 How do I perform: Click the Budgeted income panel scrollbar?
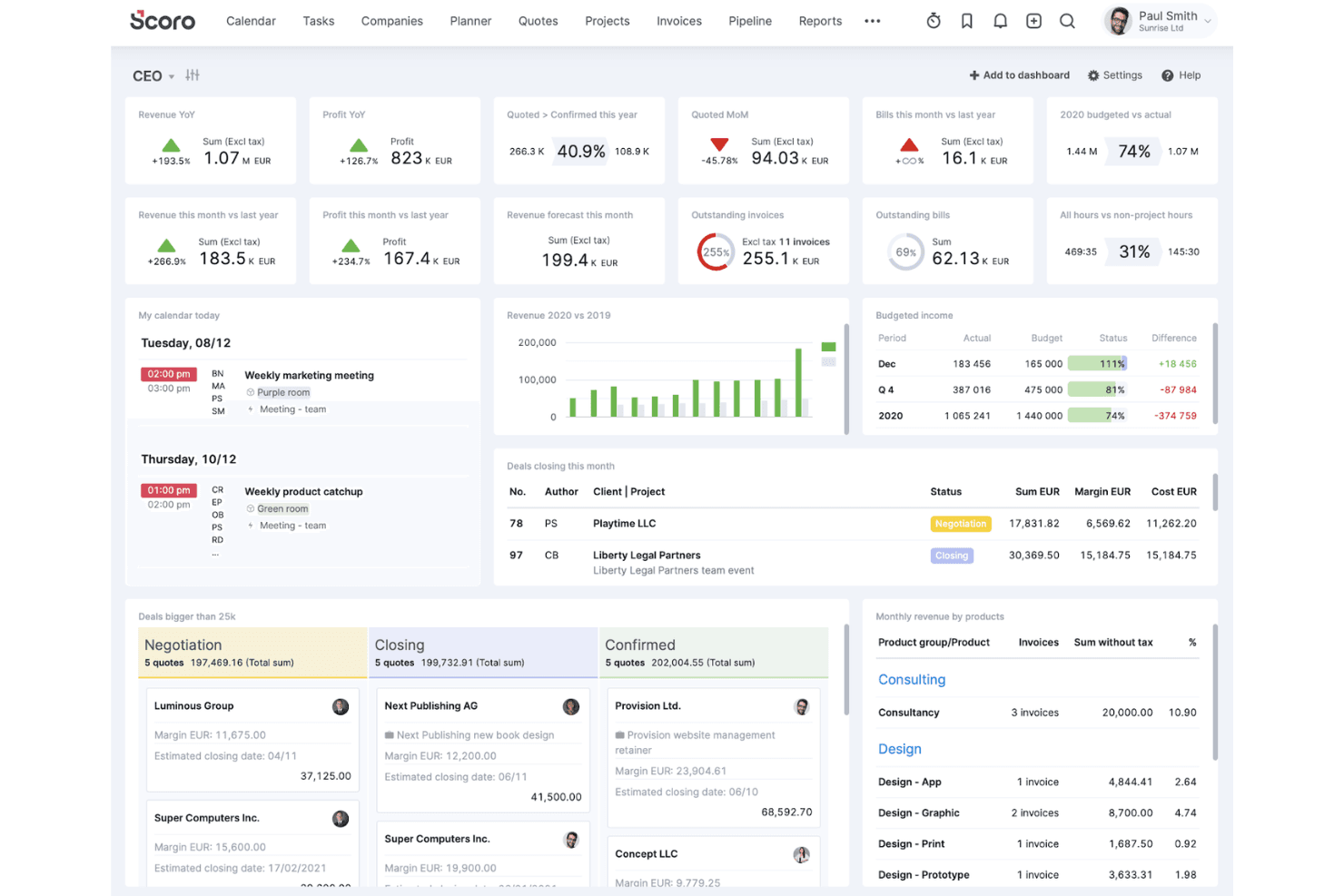click(1215, 373)
